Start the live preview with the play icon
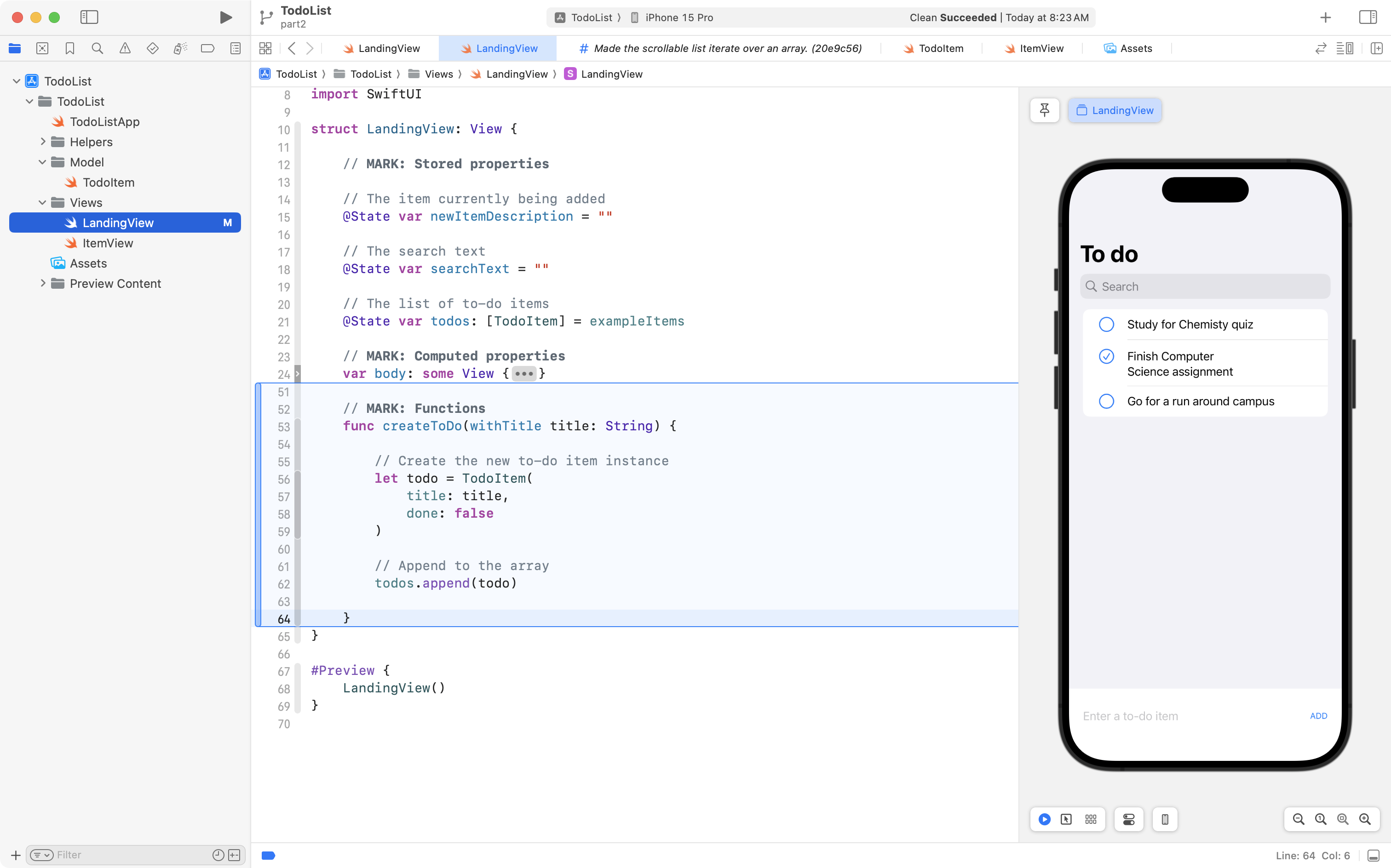The height and width of the screenshot is (868, 1391). (1044, 819)
